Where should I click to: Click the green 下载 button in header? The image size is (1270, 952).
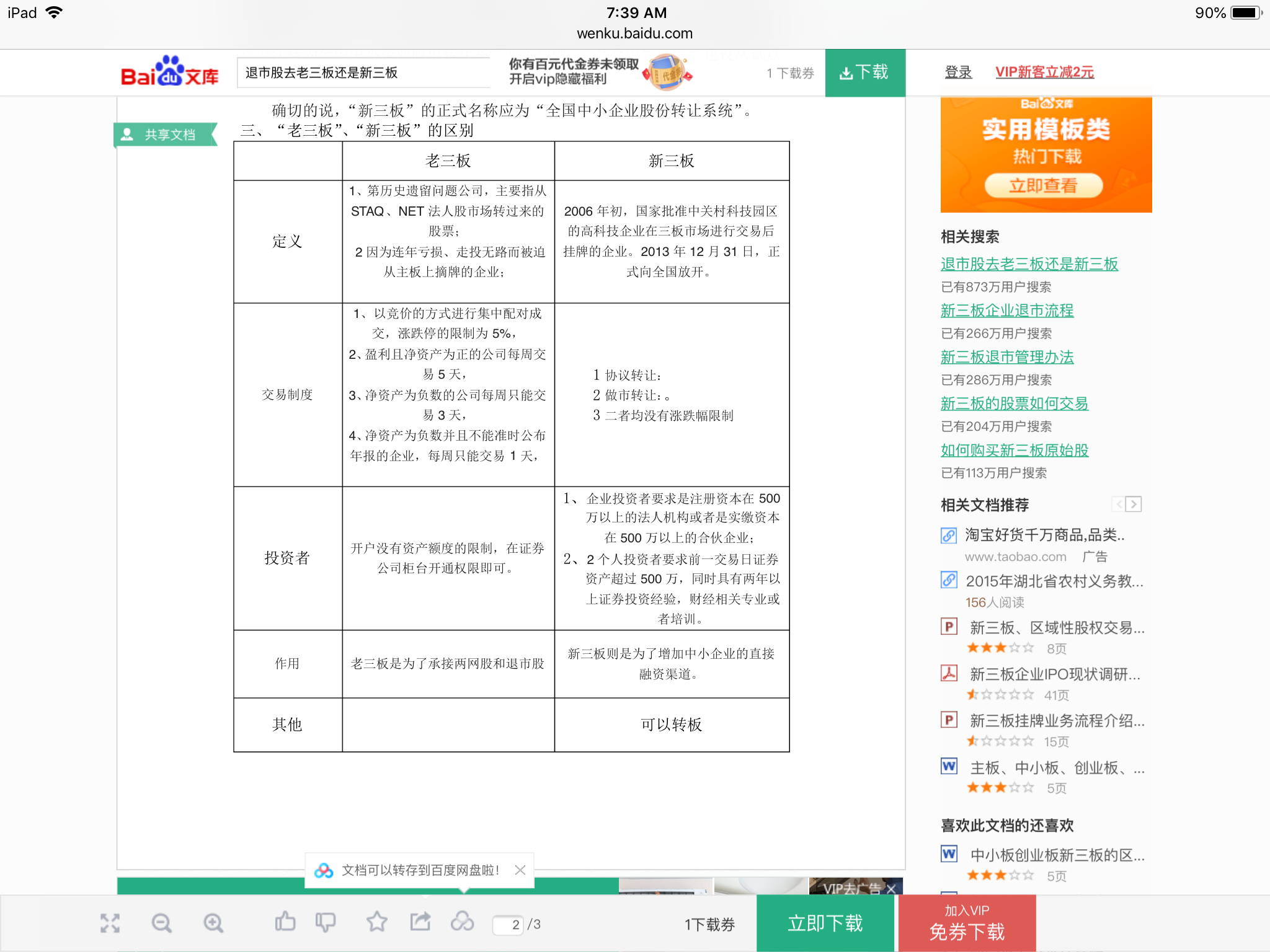865,73
